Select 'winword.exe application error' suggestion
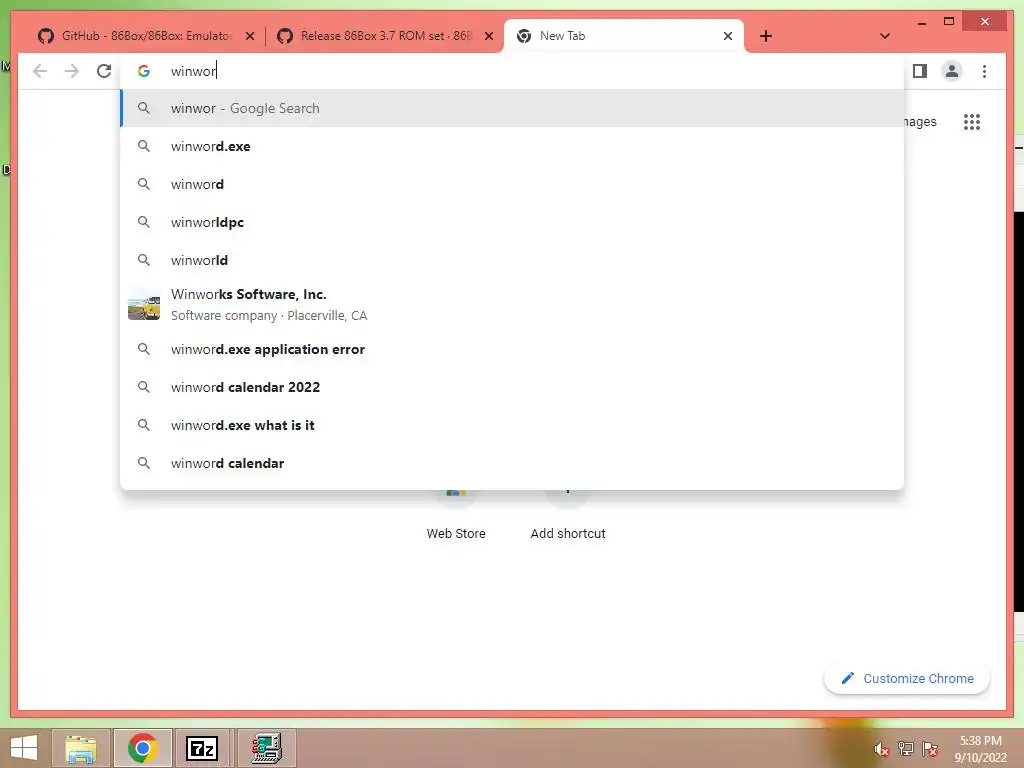The image size is (1024, 768). [x=512, y=349]
